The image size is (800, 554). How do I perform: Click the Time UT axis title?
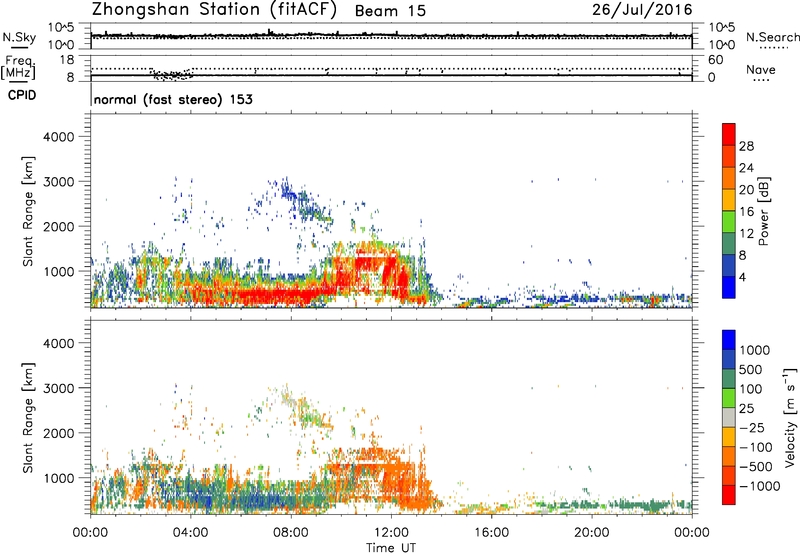[x=391, y=548]
